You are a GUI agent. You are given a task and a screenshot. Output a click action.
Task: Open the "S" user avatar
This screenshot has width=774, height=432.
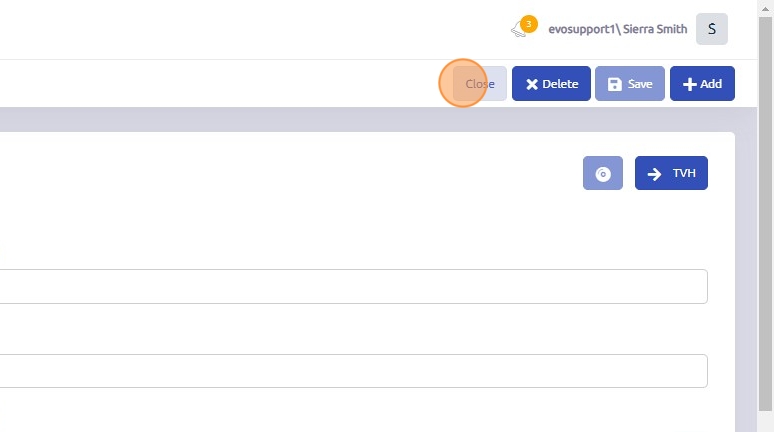click(x=711, y=29)
